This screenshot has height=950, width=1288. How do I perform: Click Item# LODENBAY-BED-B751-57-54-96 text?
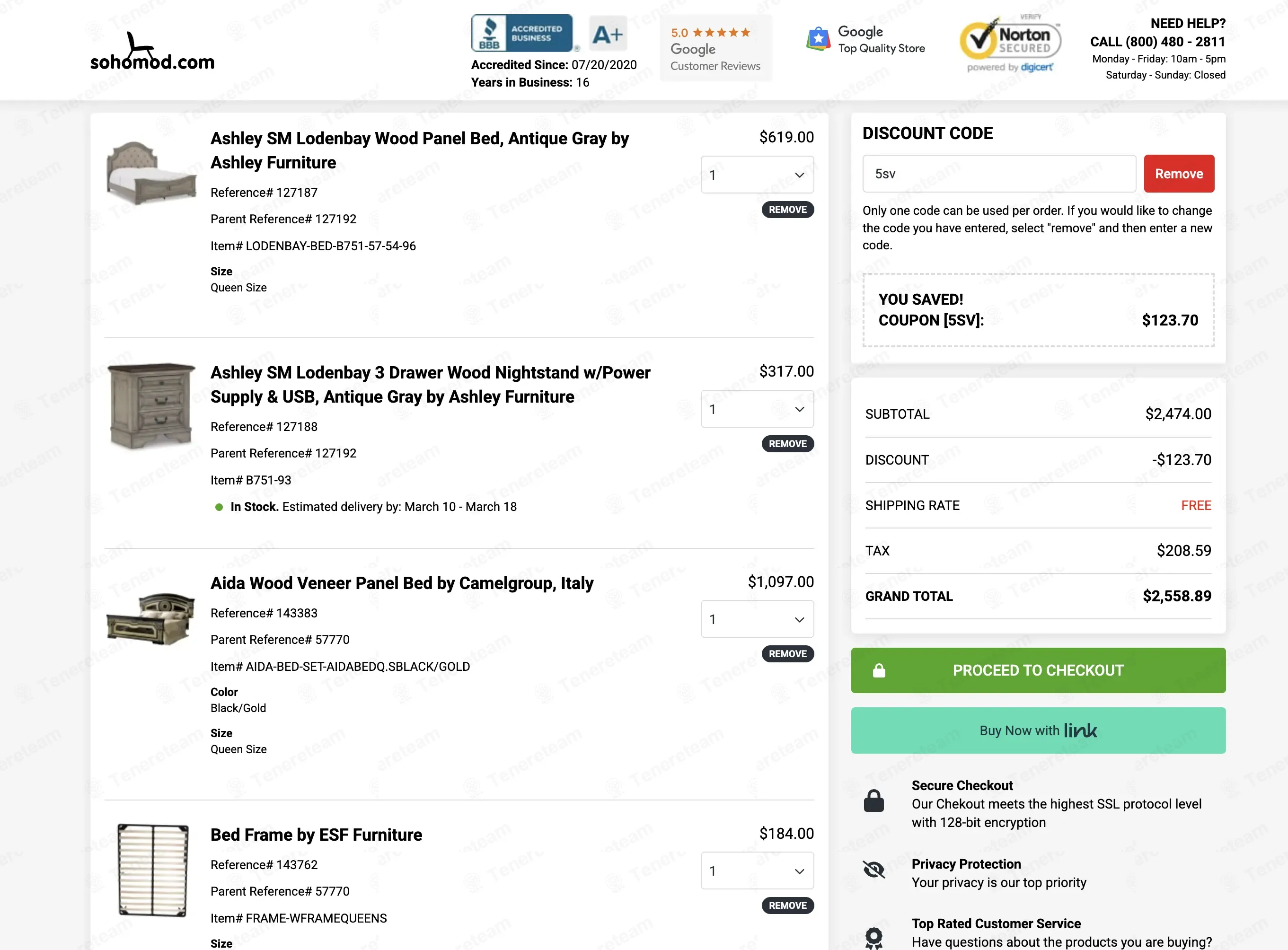tap(313, 246)
